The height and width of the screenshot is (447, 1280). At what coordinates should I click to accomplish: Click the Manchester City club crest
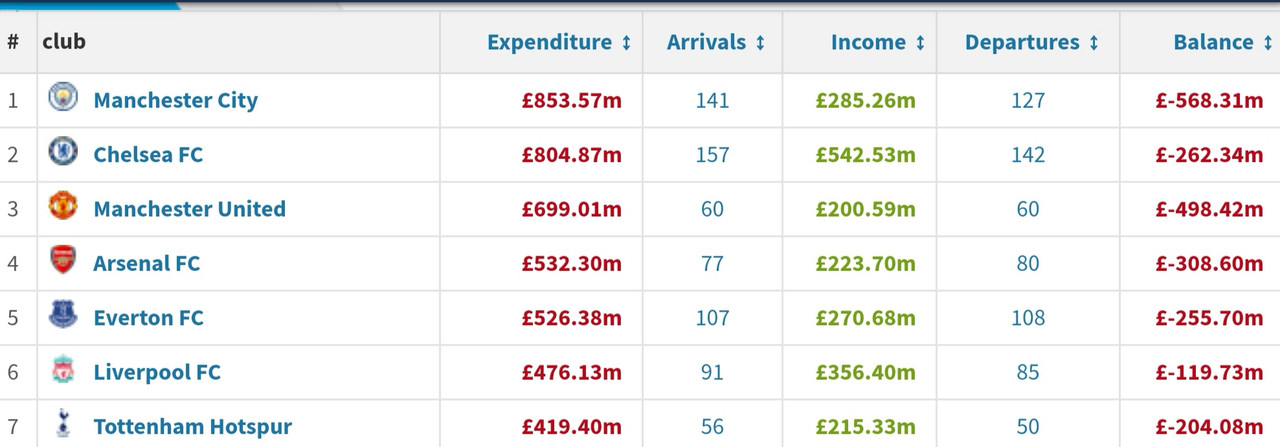click(63, 98)
